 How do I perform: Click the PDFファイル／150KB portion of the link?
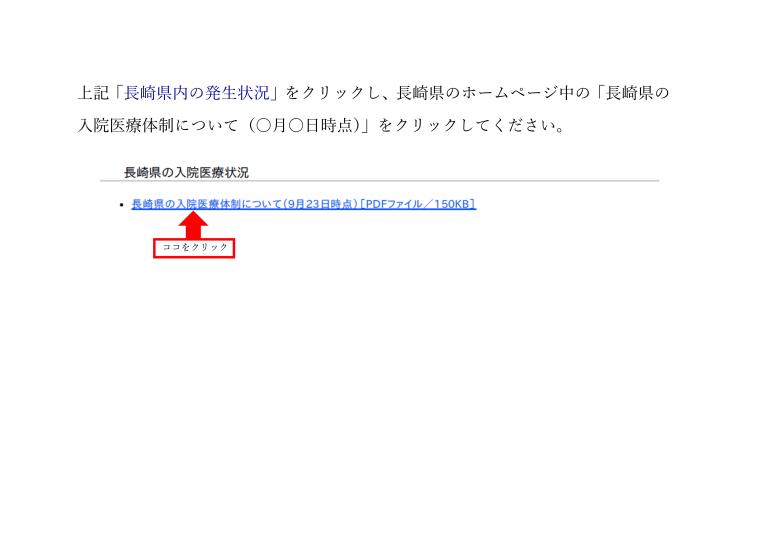tap(418, 204)
